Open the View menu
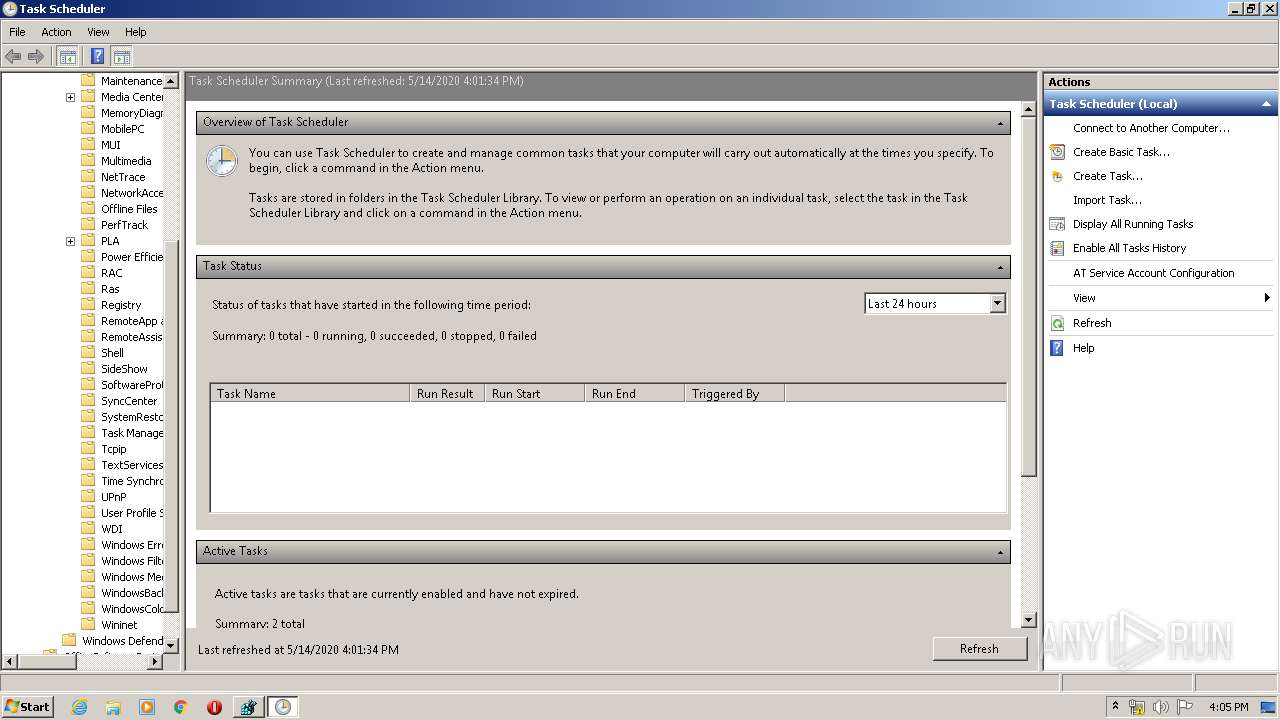 click(x=98, y=32)
